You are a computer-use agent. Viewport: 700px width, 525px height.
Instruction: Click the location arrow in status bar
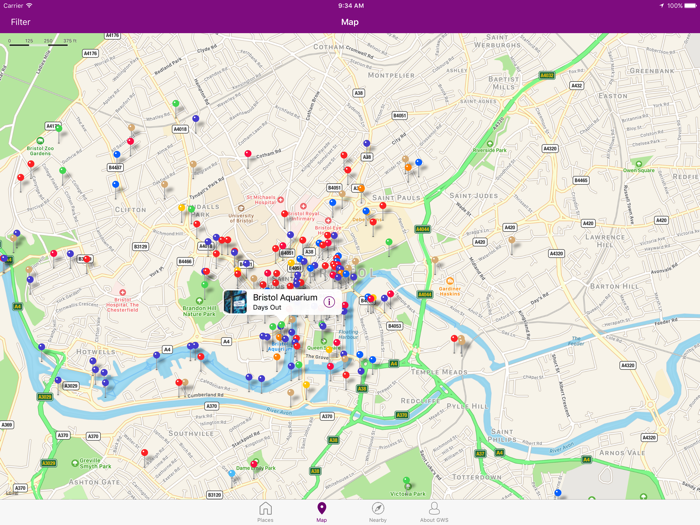tap(662, 6)
